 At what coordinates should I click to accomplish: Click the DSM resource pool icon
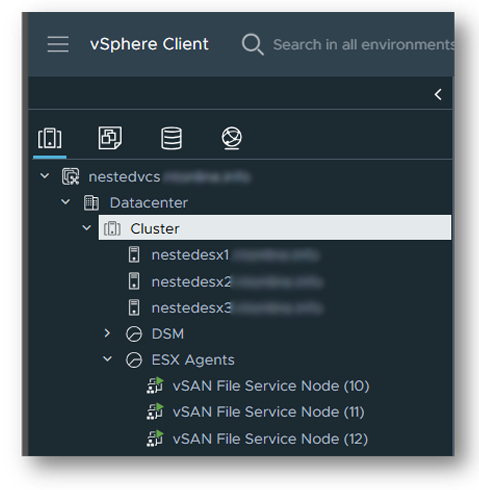[134, 334]
